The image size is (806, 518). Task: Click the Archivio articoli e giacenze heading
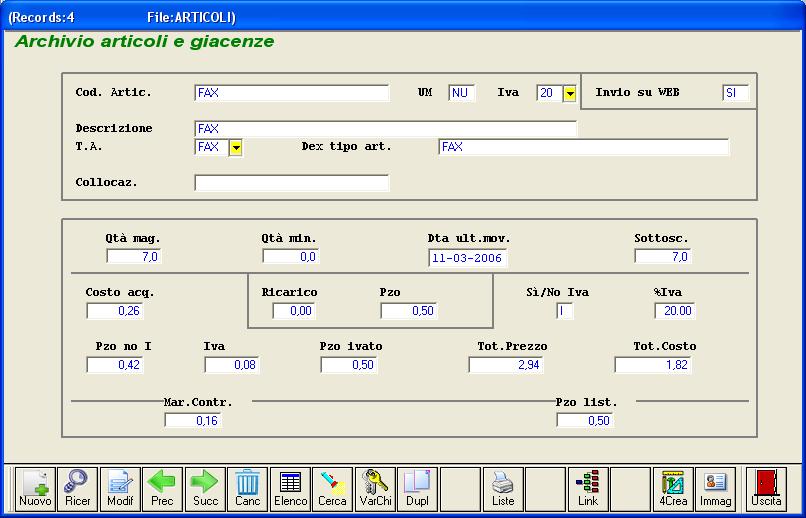click(144, 42)
